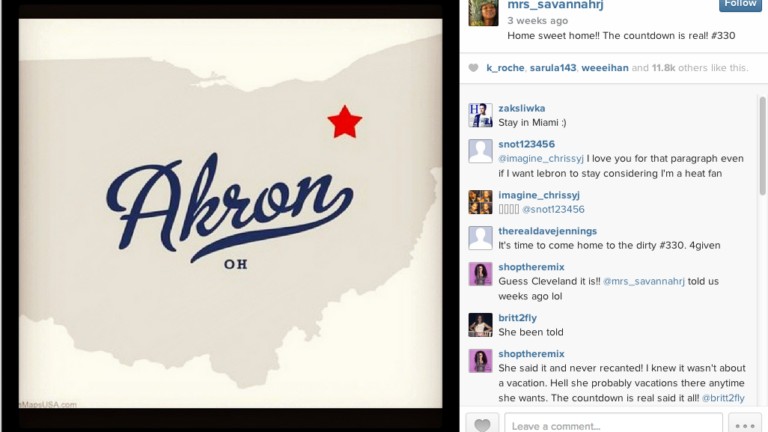Open therealdavejennings' default avatar
Screen dimensions: 768x432
(x=480, y=238)
